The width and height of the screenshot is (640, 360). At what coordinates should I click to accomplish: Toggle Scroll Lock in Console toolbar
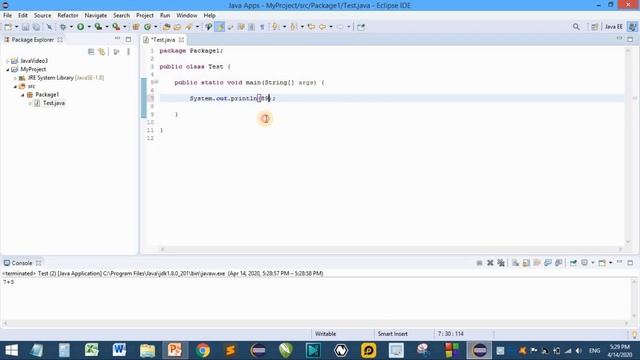pos(526,263)
